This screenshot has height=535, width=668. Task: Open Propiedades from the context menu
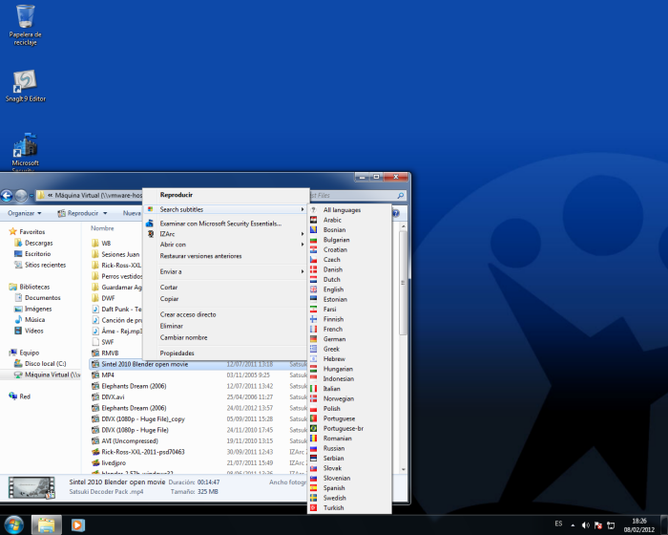[226, 353]
